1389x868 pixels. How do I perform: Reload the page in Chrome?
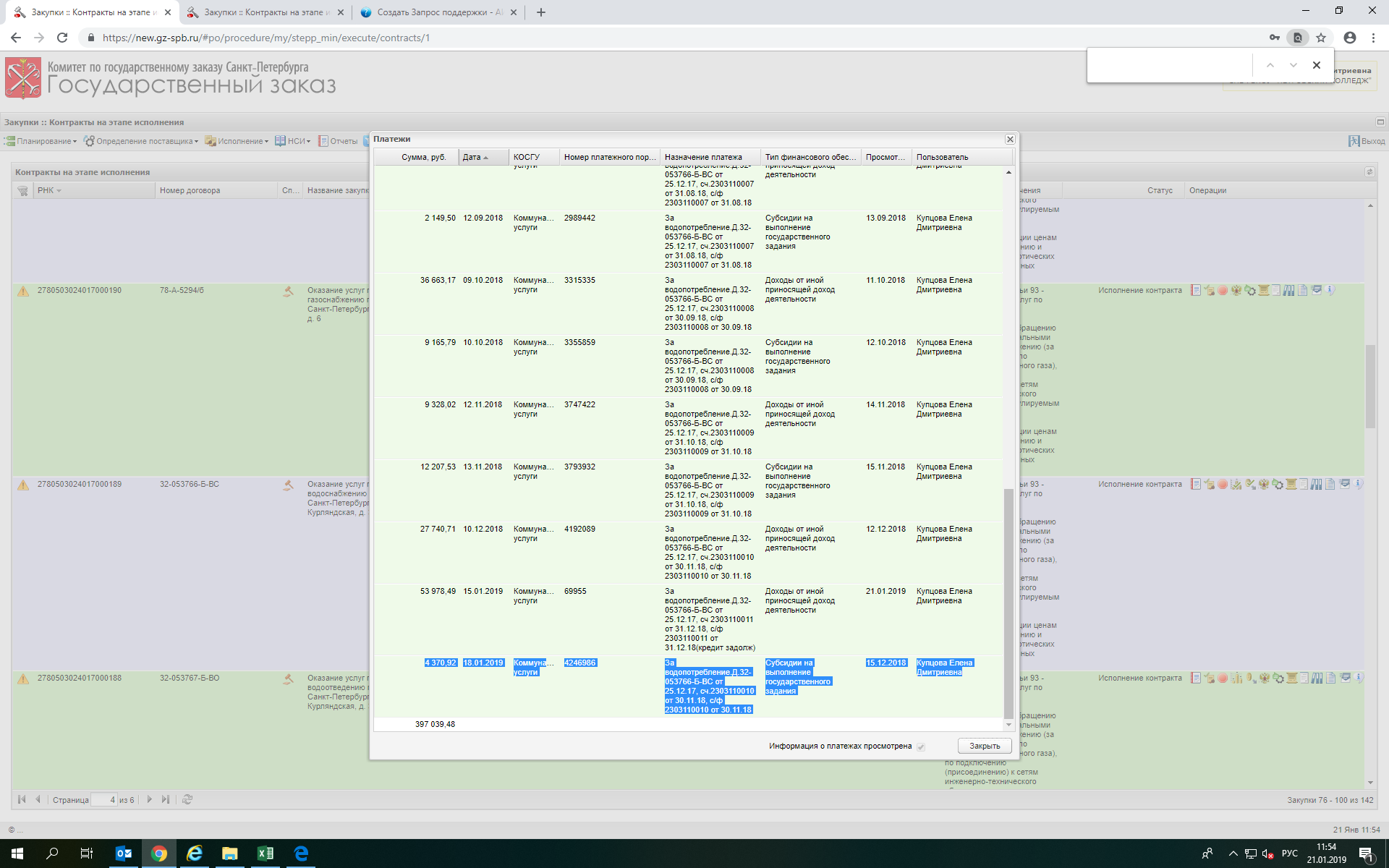(62, 38)
